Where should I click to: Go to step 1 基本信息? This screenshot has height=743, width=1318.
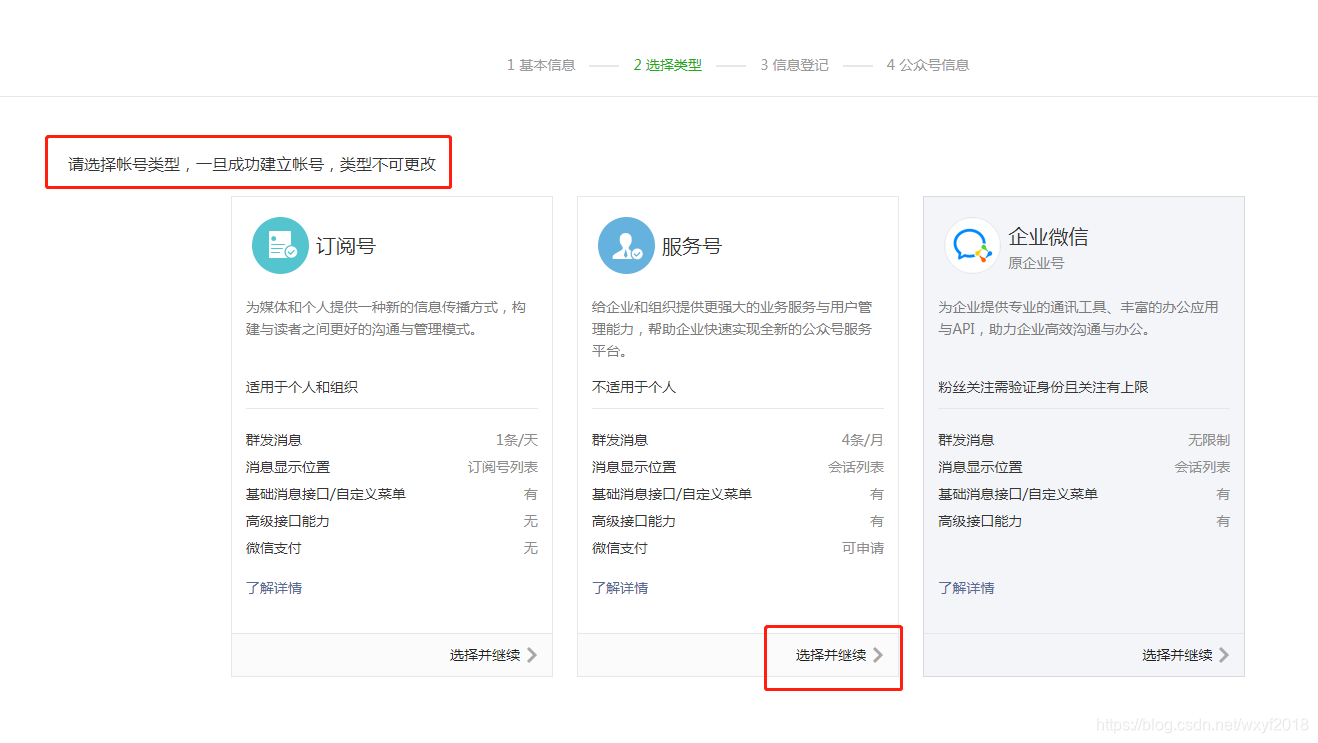pos(541,65)
